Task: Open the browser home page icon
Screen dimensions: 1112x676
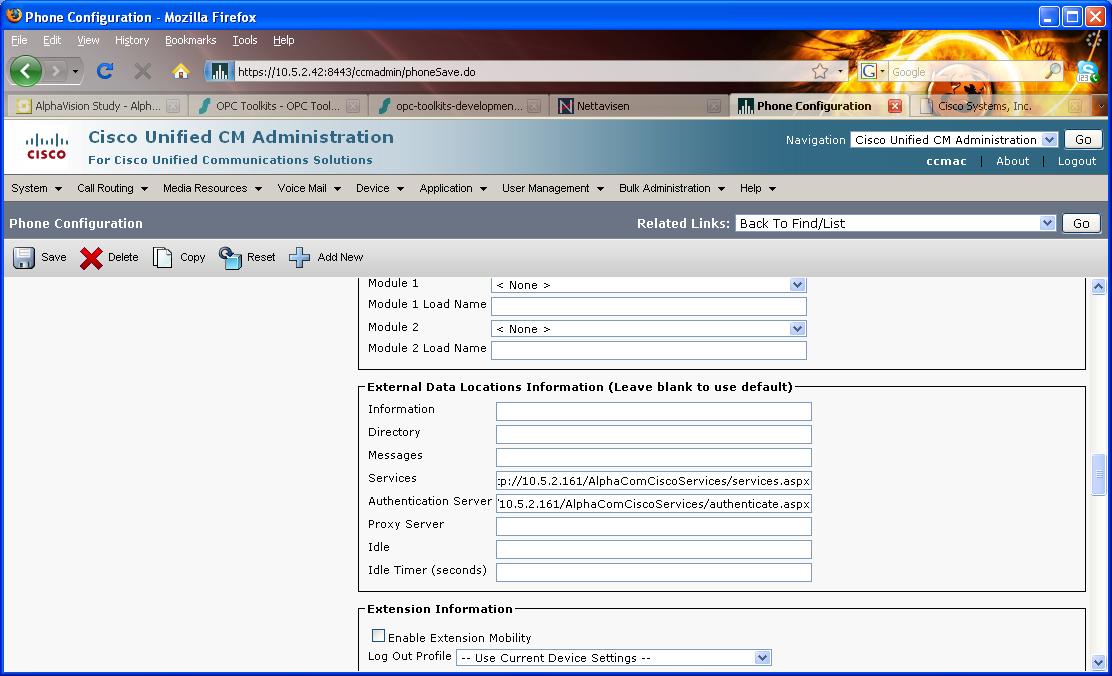Action: pos(180,71)
